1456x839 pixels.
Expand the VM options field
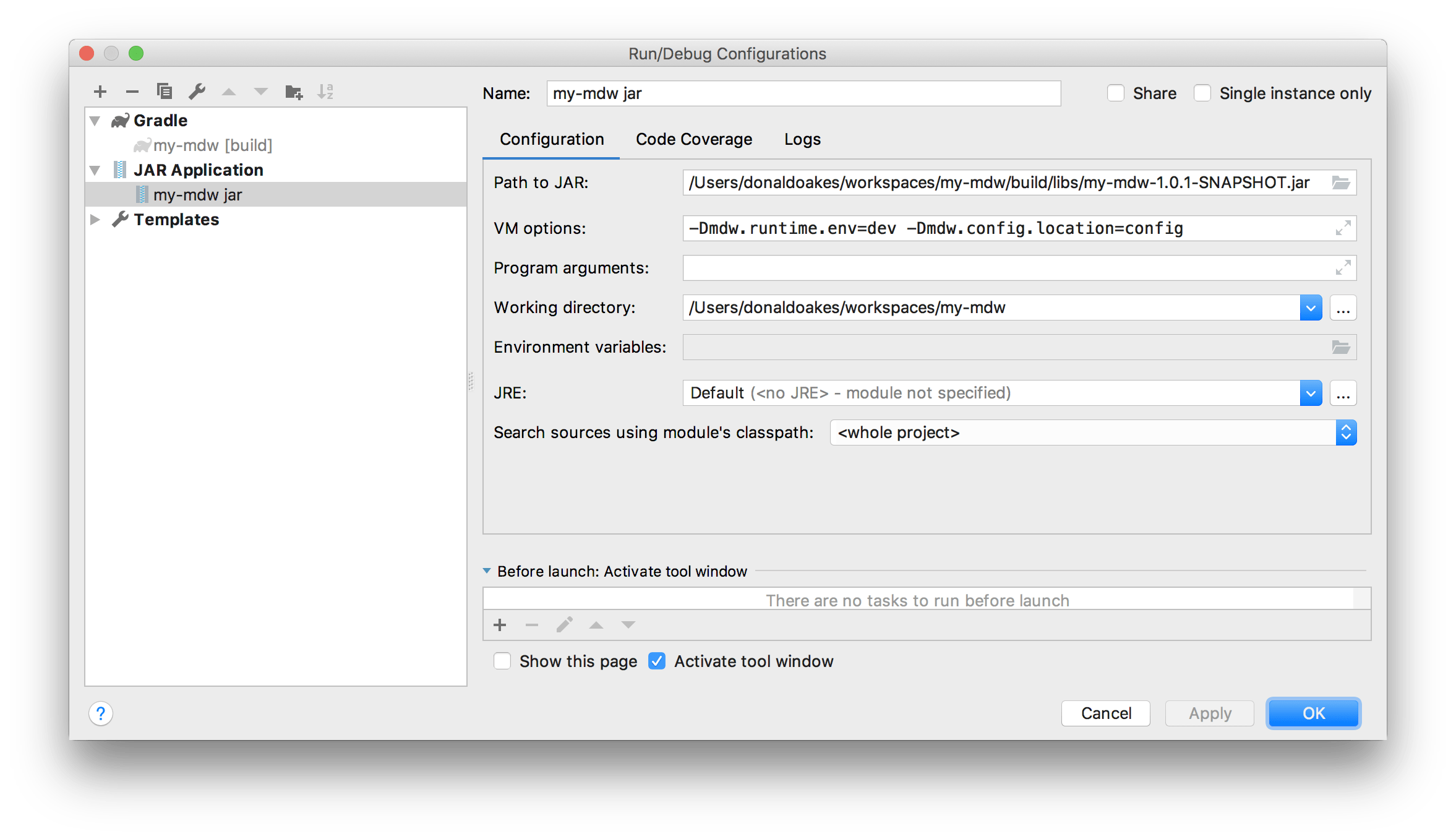coord(1342,228)
